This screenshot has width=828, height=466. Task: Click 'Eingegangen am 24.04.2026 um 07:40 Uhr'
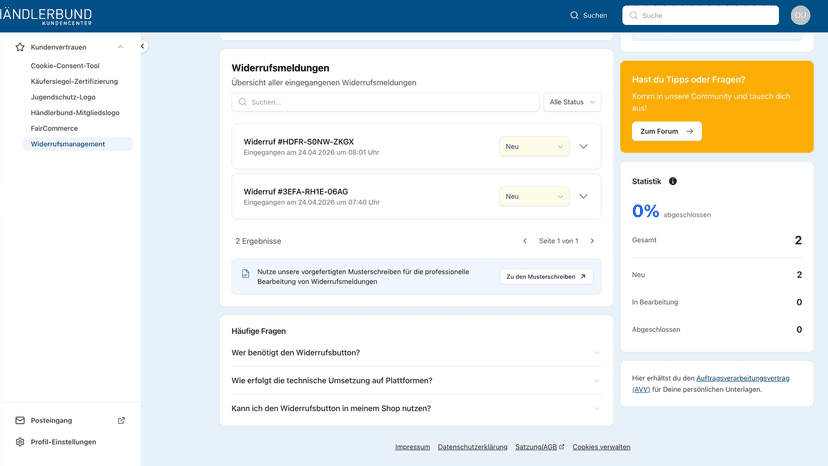(x=312, y=202)
